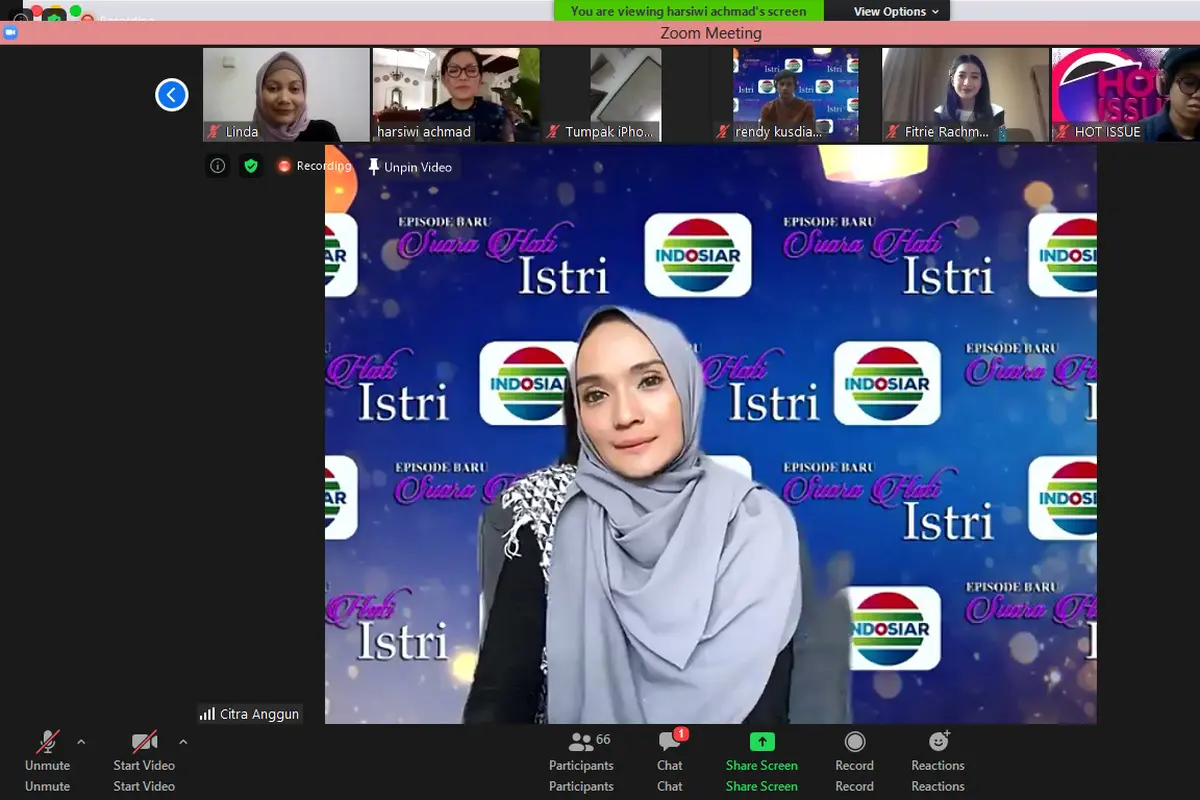Viewport: 1200px width, 800px height.
Task: Click the participant count 66
Action: tap(603, 740)
